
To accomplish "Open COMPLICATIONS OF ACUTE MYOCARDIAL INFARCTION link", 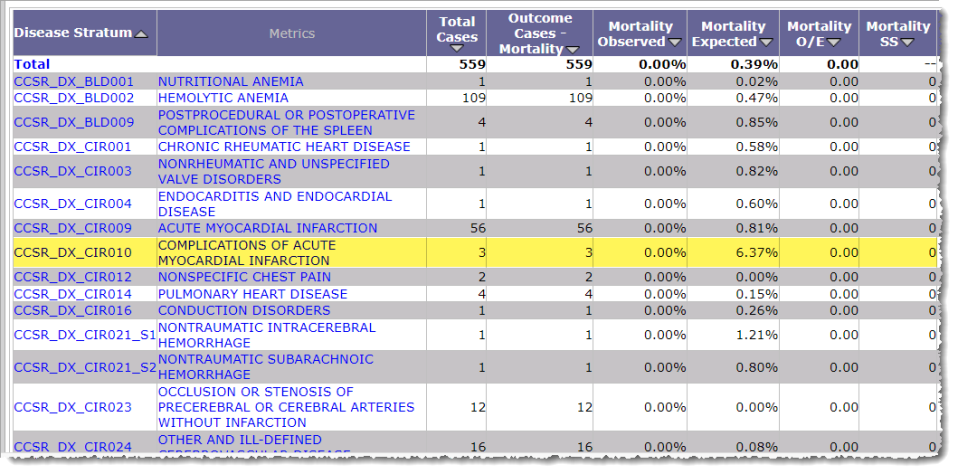I will (246, 252).
